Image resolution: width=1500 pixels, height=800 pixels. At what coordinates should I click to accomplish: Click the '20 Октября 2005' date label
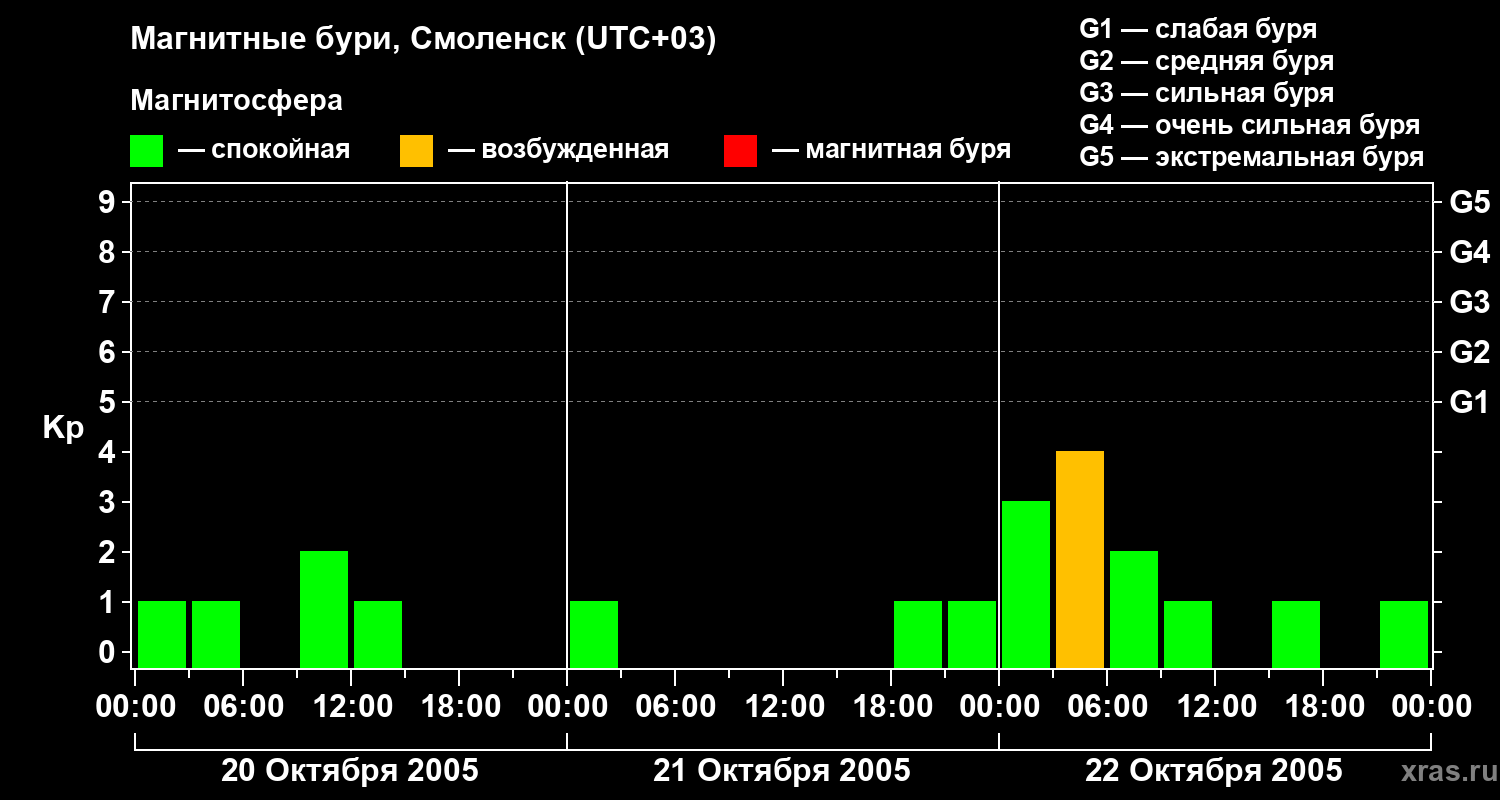pyautogui.click(x=350, y=771)
